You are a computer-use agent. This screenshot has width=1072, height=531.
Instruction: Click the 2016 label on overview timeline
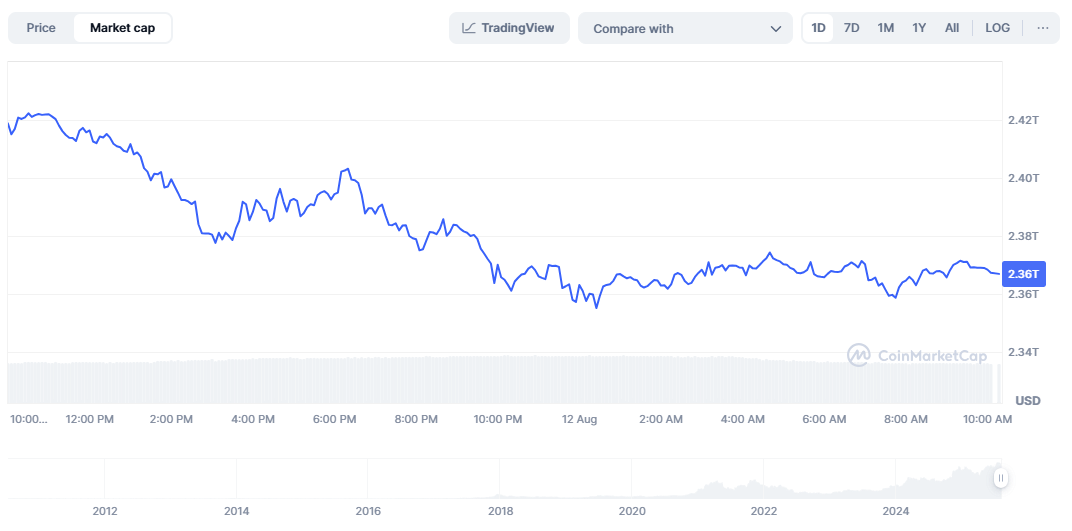368,510
